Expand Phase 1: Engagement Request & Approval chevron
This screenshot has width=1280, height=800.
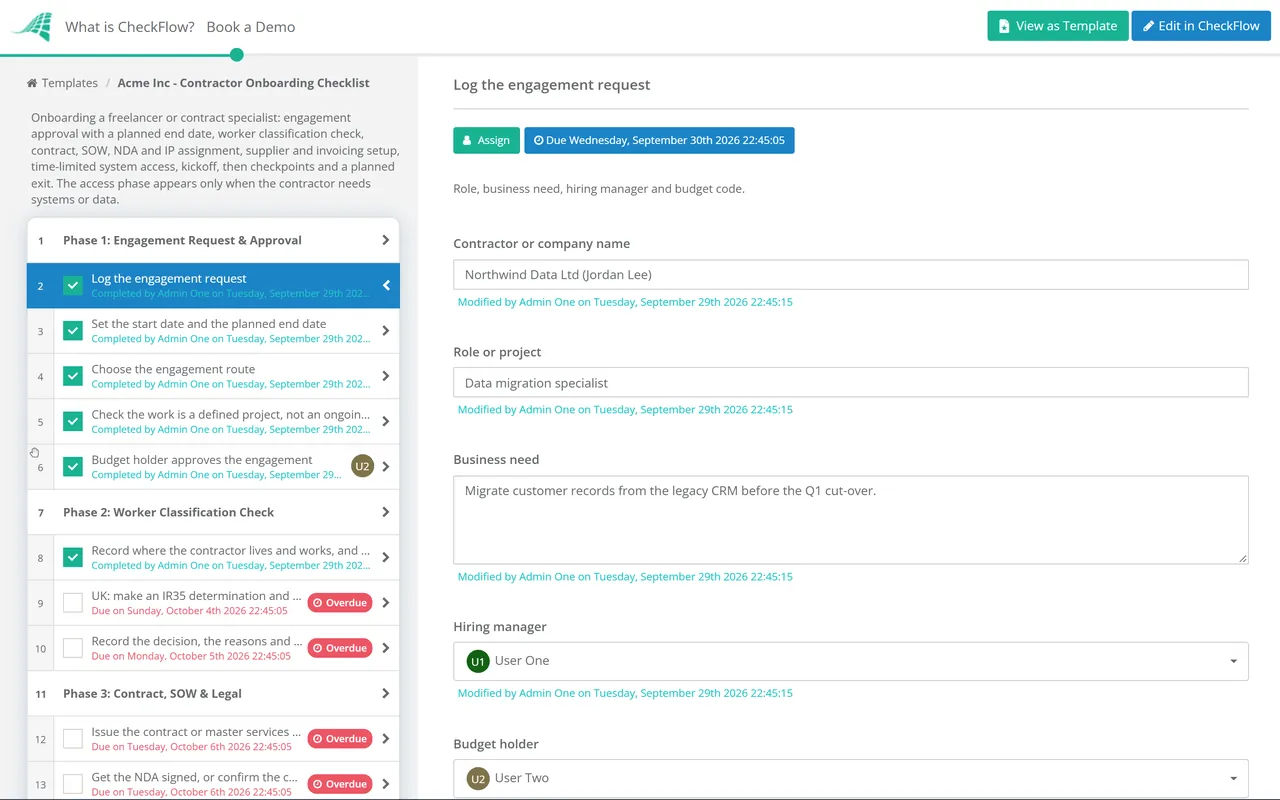[386, 240]
